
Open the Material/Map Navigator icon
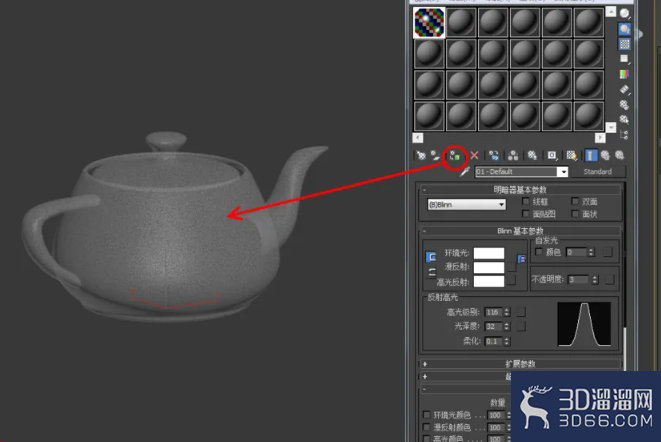coord(624,135)
